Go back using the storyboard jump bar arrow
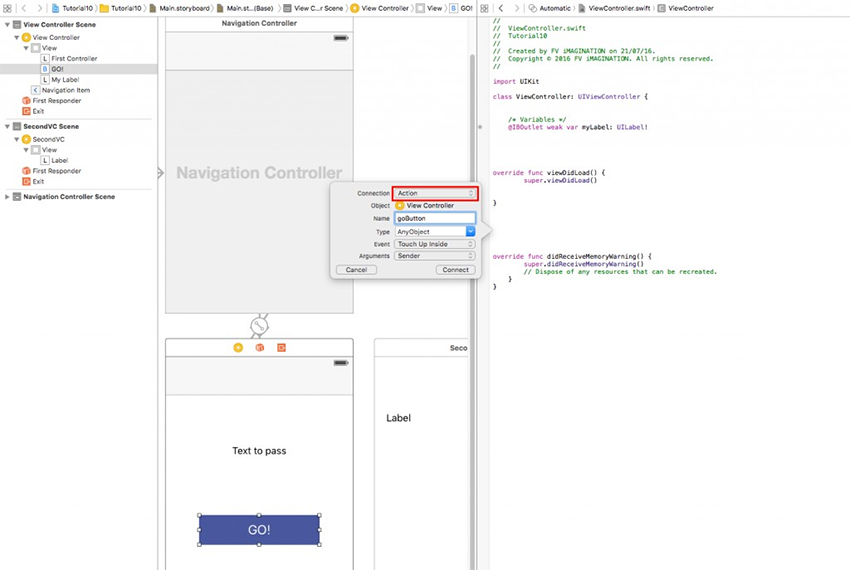The height and width of the screenshot is (570, 850). (24, 8)
